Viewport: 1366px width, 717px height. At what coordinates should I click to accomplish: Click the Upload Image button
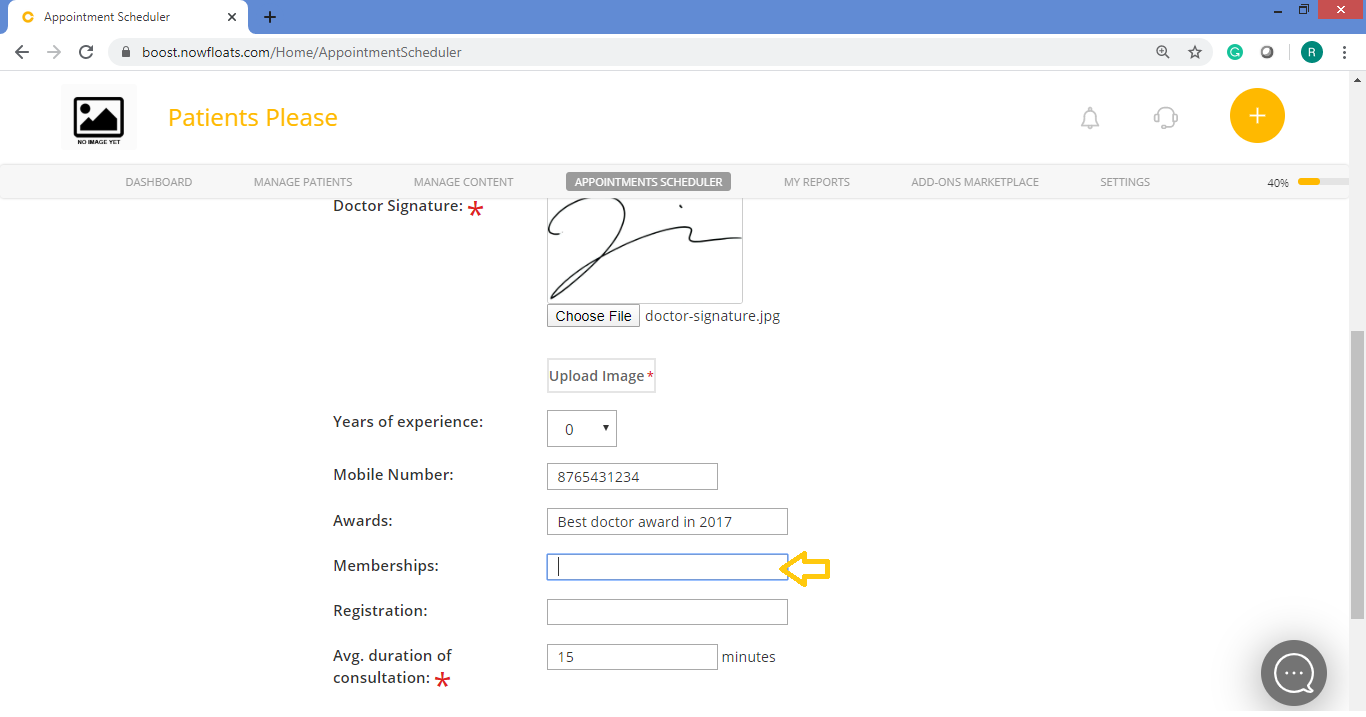(601, 376)
